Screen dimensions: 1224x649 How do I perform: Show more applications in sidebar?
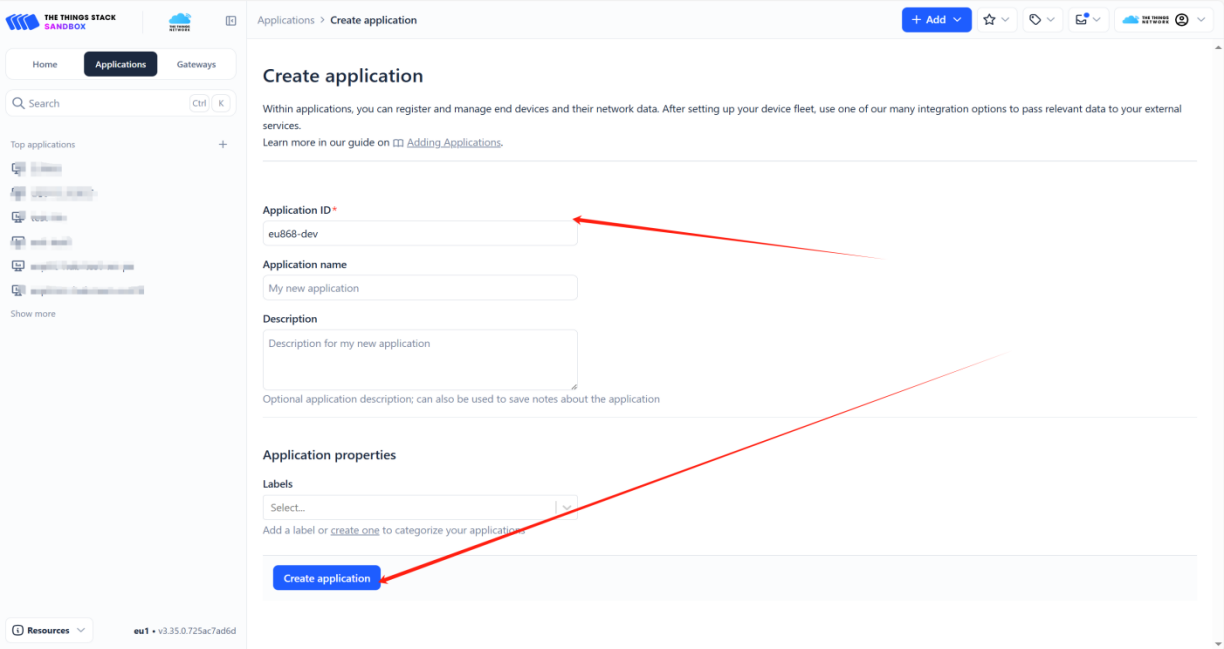33,314
